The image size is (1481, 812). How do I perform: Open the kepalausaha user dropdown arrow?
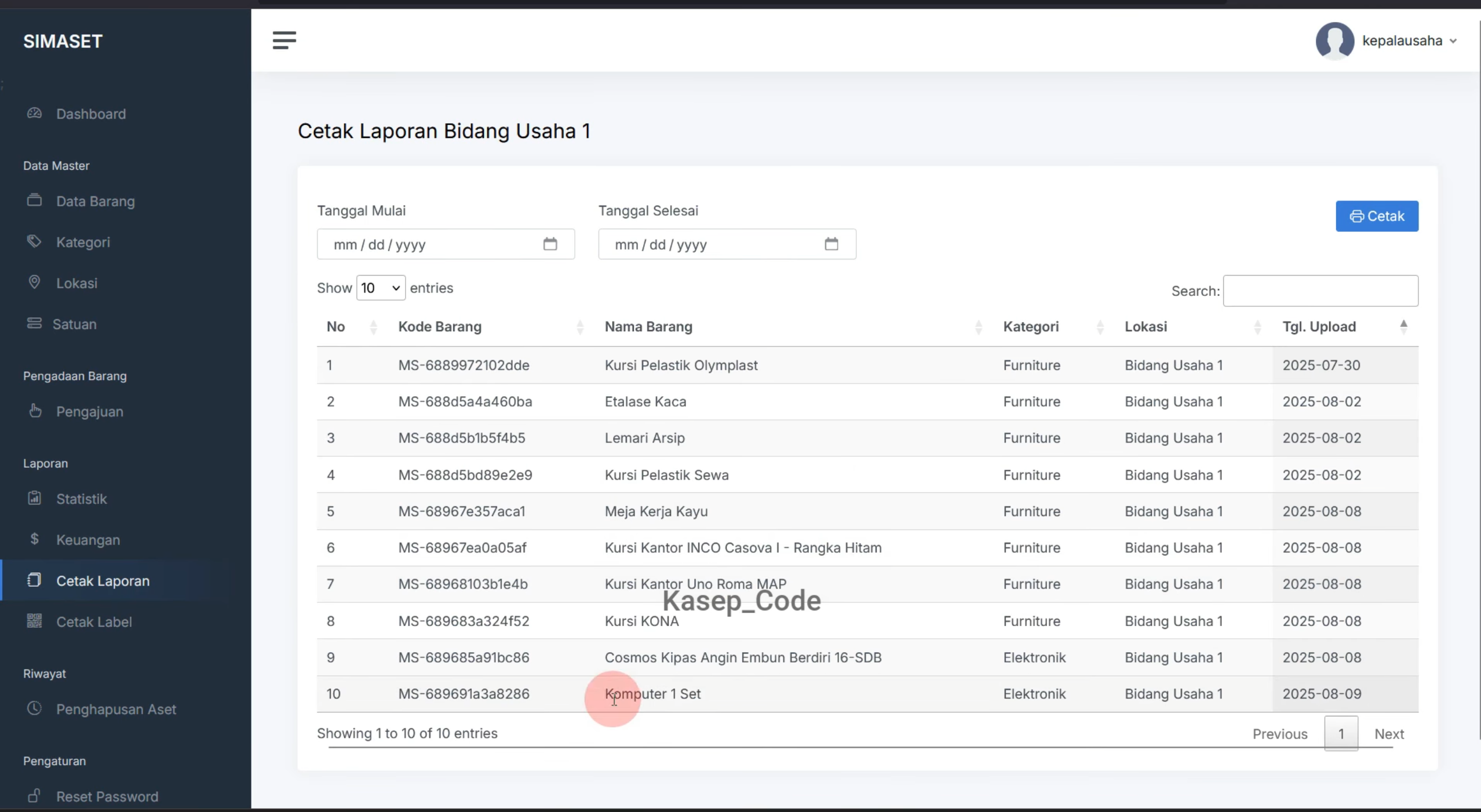click(1453, 41)
